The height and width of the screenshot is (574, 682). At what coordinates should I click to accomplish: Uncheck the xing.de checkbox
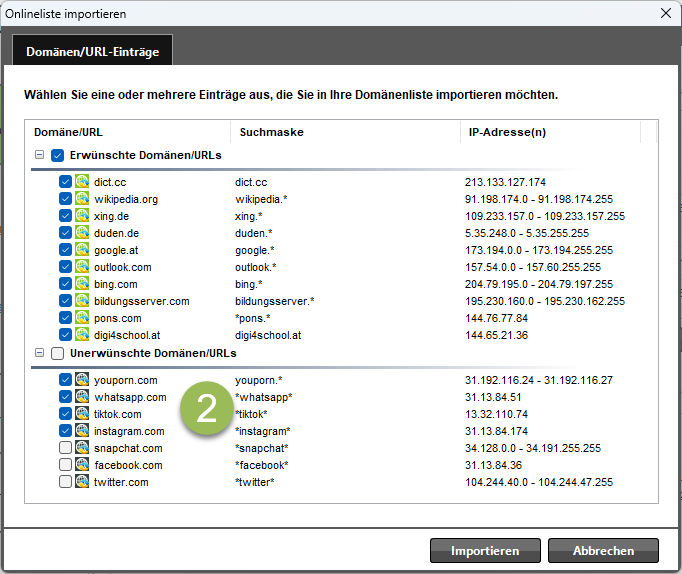tap(65, 216)
